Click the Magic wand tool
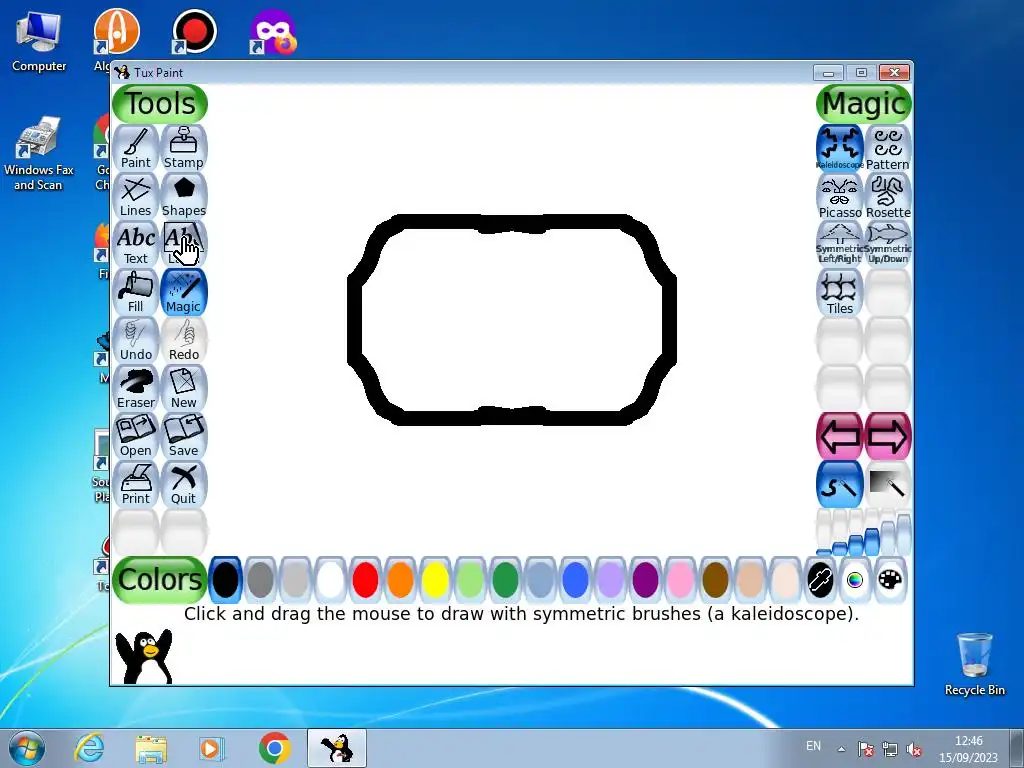 tap(184, 292)
